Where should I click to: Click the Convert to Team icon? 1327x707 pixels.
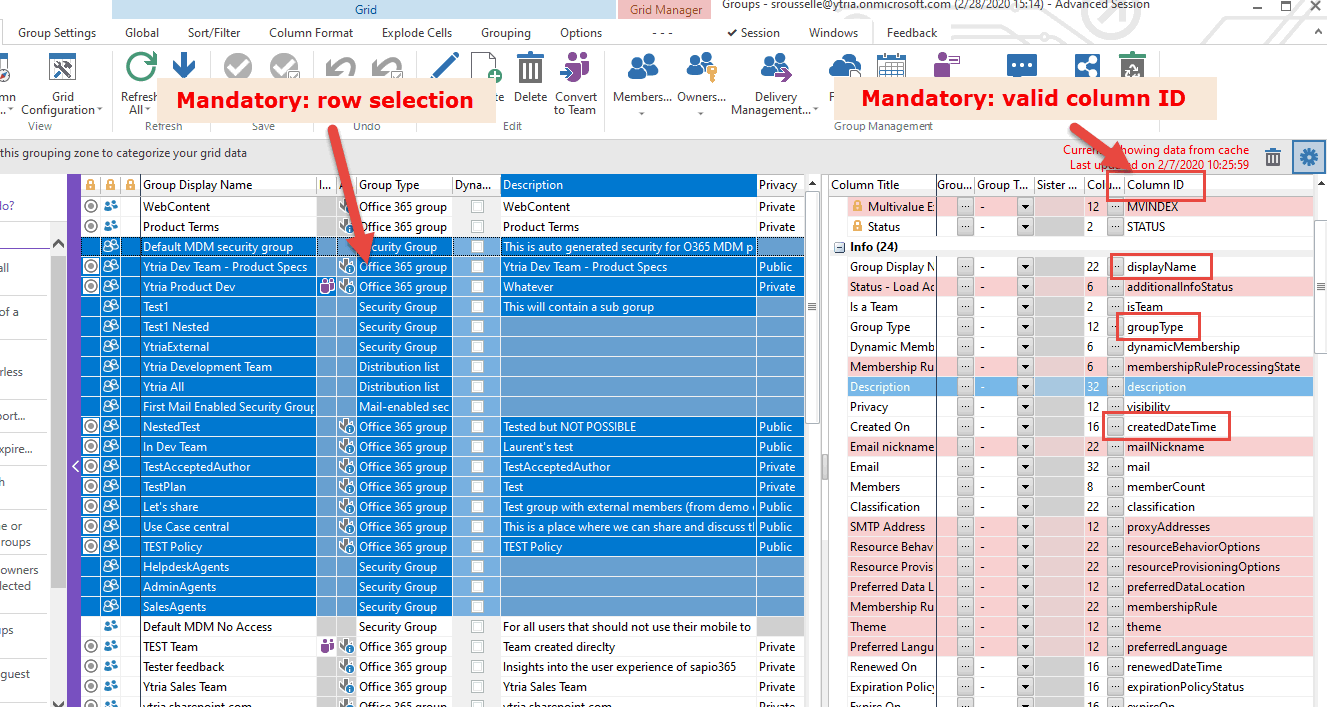(x=575, y=70)
